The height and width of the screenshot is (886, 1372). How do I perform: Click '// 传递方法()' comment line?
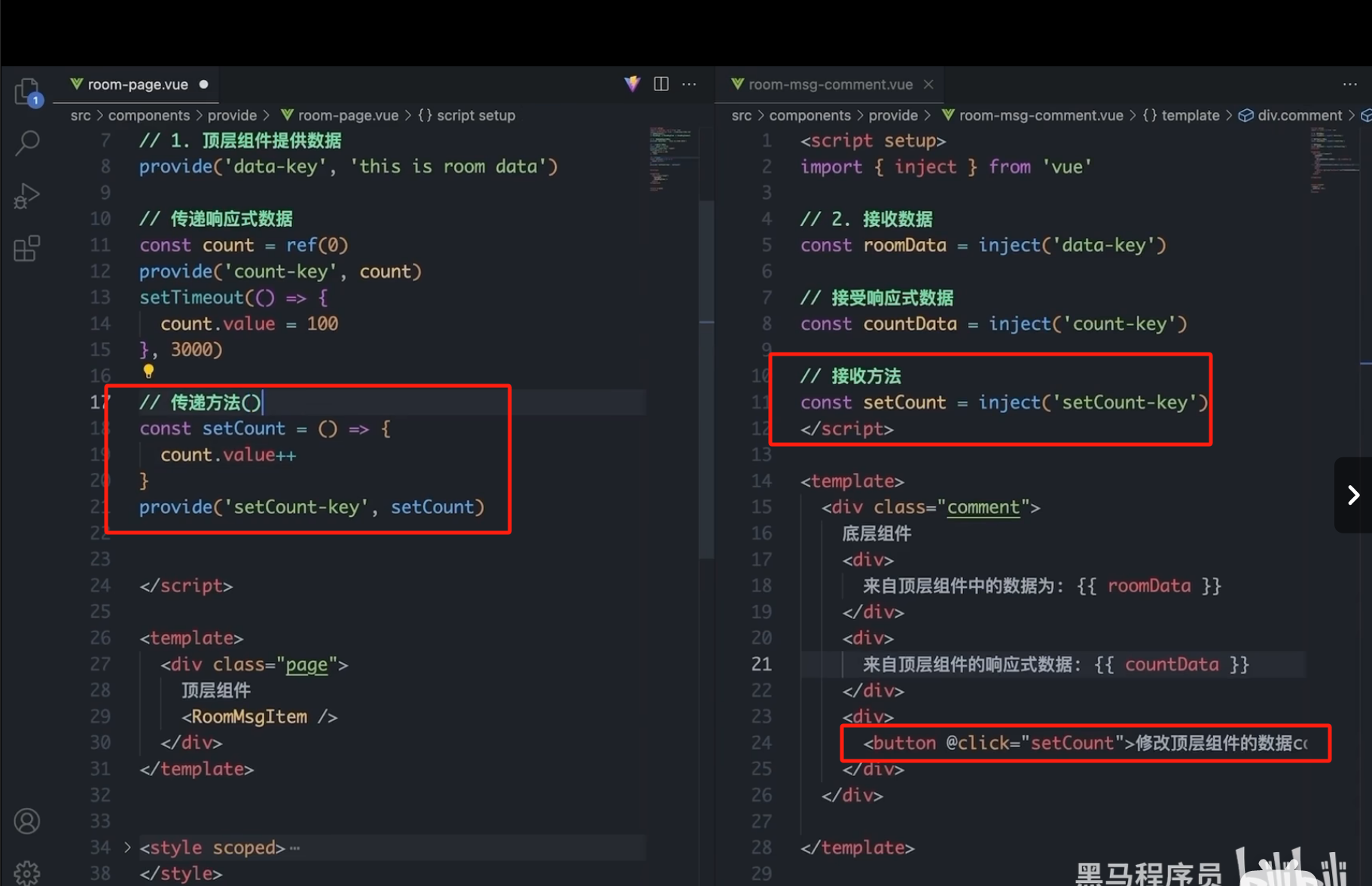(x=200, y=402)
